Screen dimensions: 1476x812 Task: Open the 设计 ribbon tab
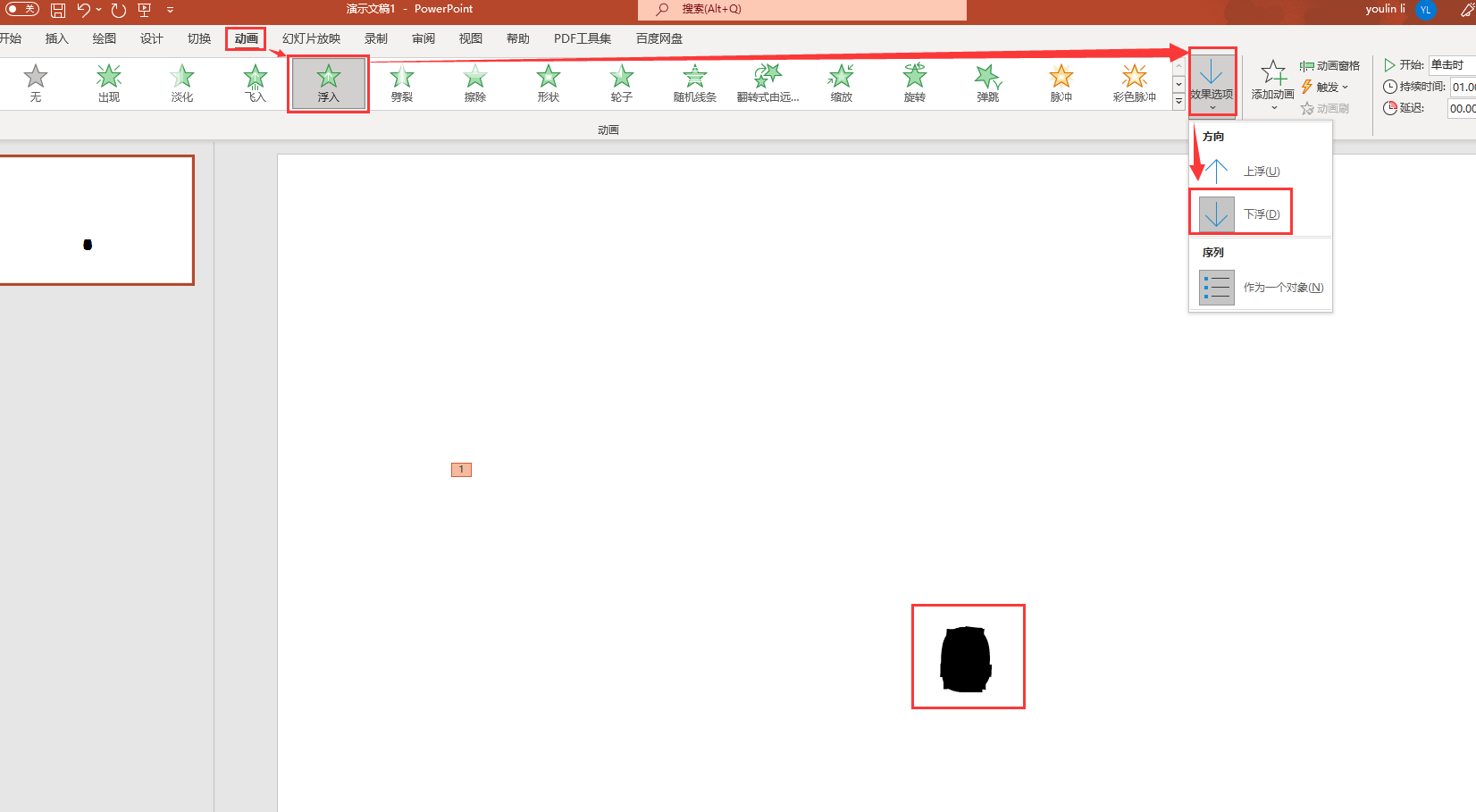(x=152, y=38)
